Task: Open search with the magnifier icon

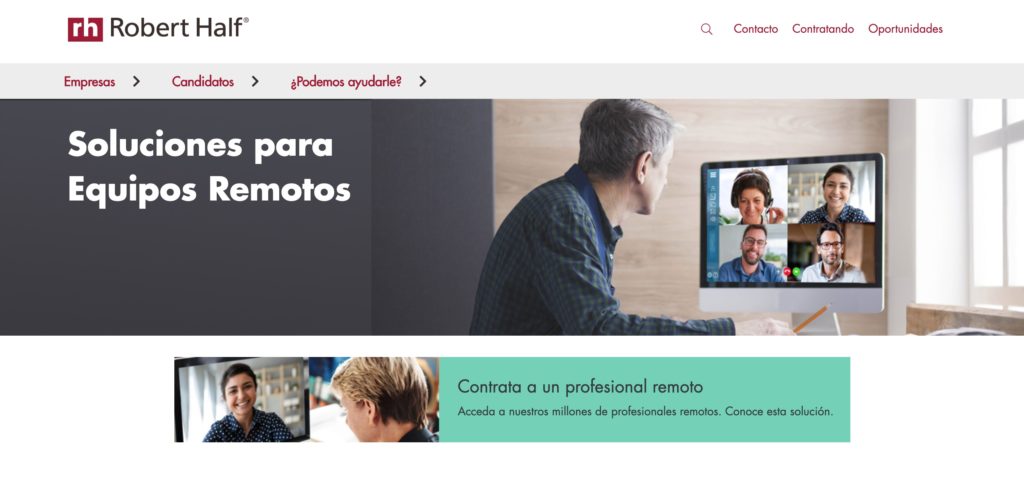Action: [706, 29]
